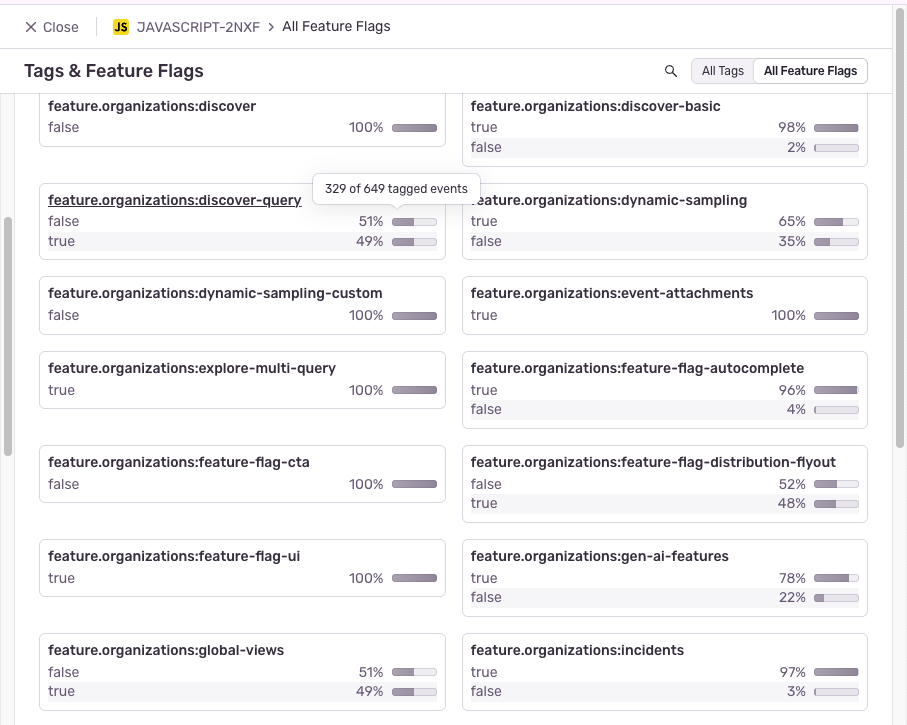The height and width of the screenshot is (725, 907).
Task: Switch to All Tags view
Action: (722, 71)
